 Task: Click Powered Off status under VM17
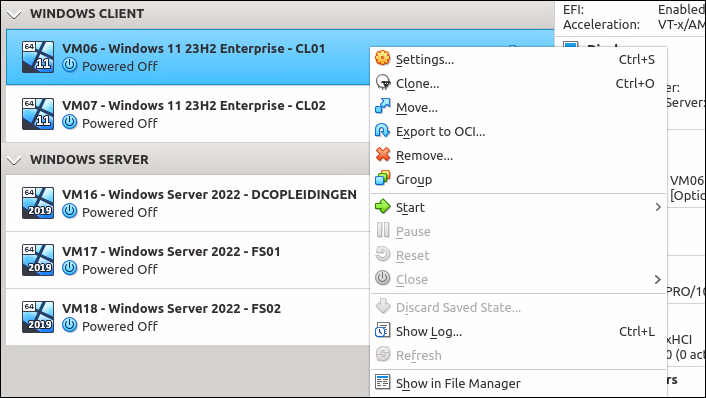[x=120, y=269]
